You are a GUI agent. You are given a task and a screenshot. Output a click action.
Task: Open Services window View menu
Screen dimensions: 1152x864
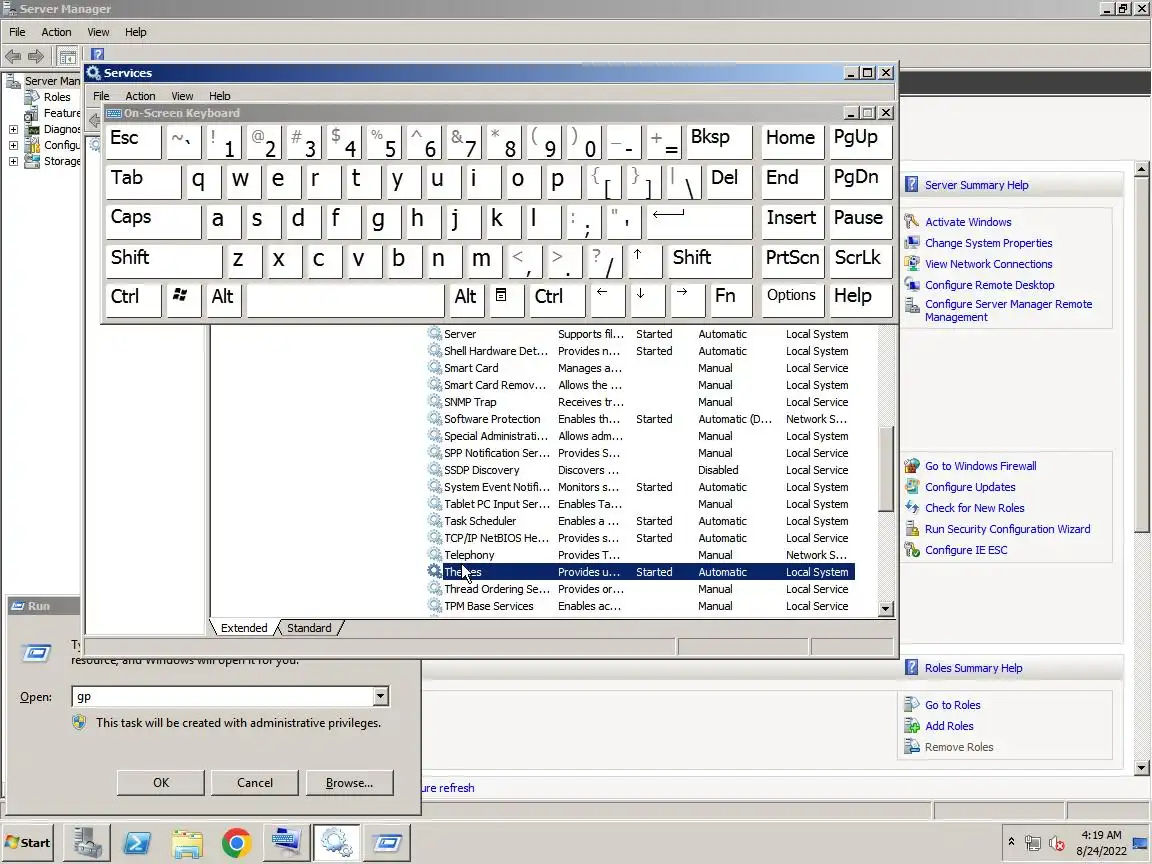coord(182,96)
